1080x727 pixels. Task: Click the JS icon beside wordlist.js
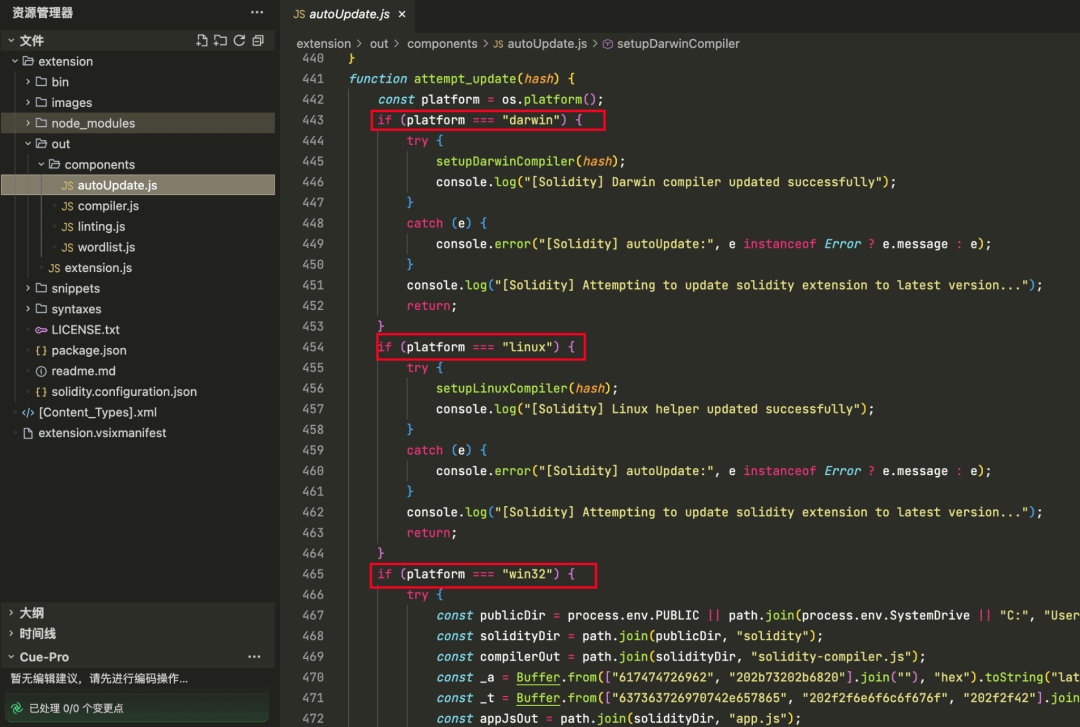68,247
